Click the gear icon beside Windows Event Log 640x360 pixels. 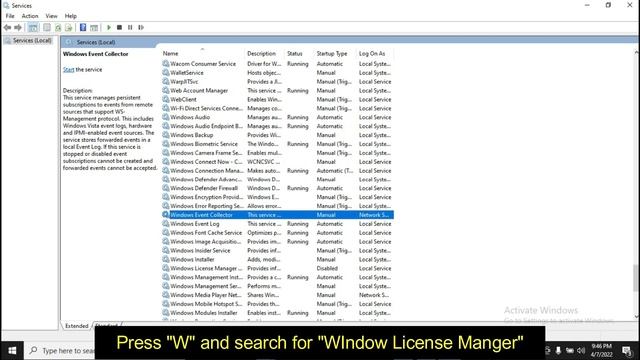coord(165,224)
